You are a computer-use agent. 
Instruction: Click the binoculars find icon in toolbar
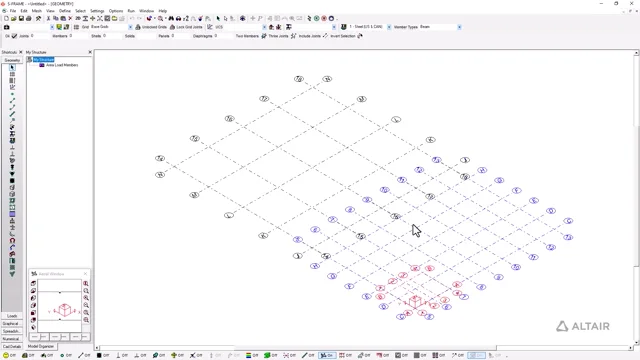171,18
